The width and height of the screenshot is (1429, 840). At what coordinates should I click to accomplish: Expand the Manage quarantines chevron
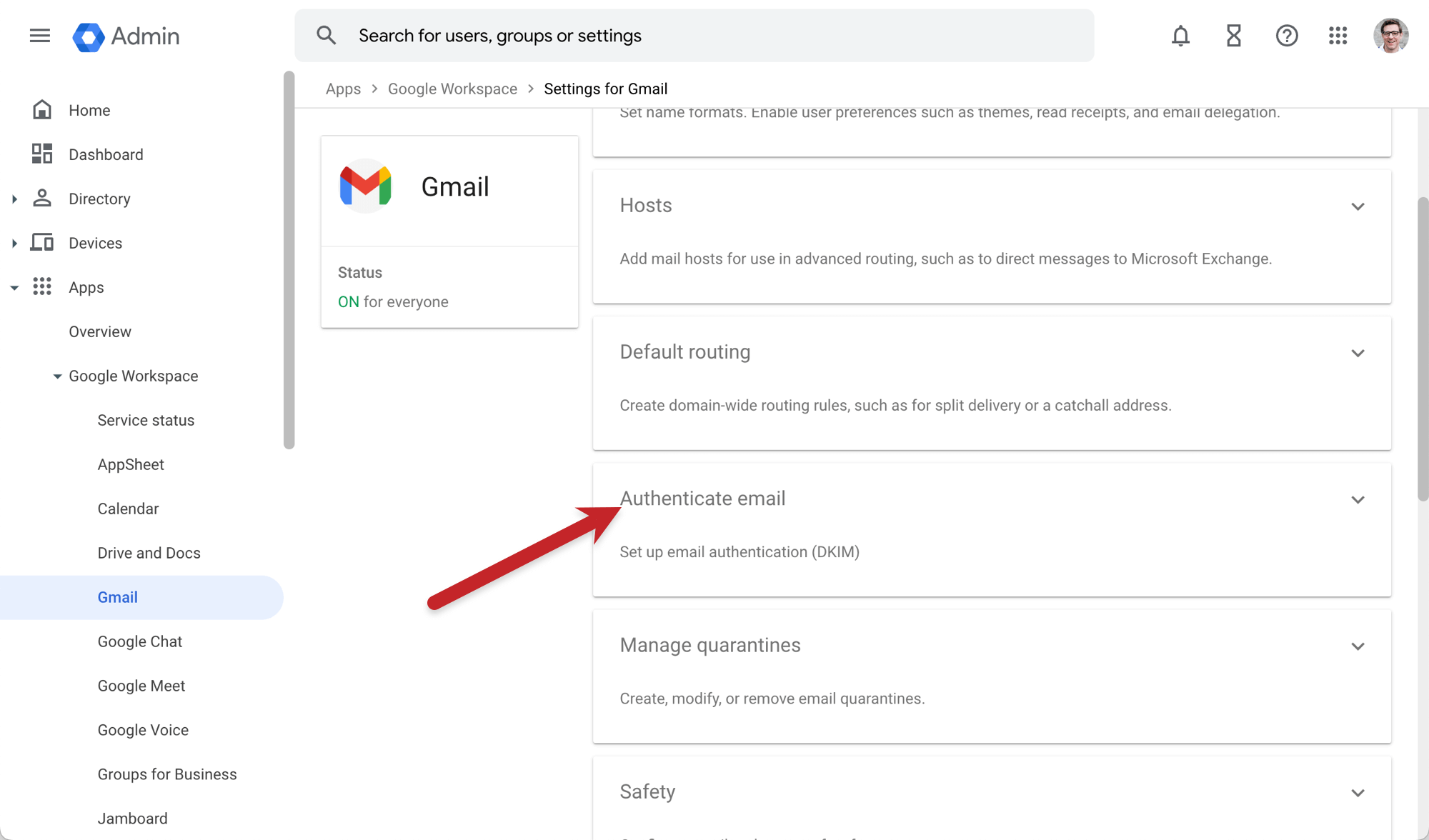1358,646
